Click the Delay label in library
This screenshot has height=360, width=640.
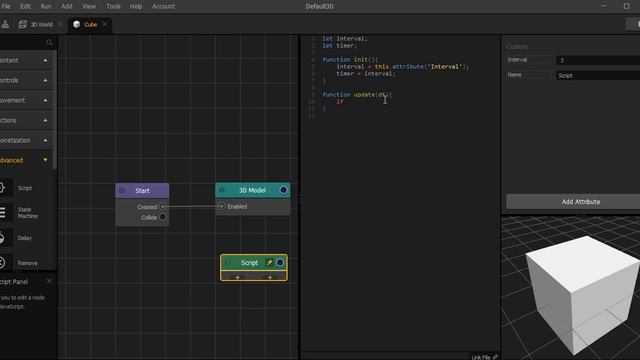click(24, 238)
